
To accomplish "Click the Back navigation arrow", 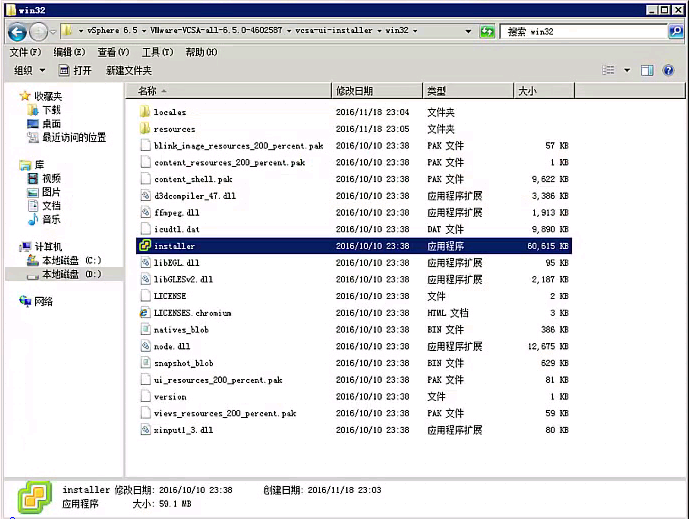I will [x=17, y=32].
